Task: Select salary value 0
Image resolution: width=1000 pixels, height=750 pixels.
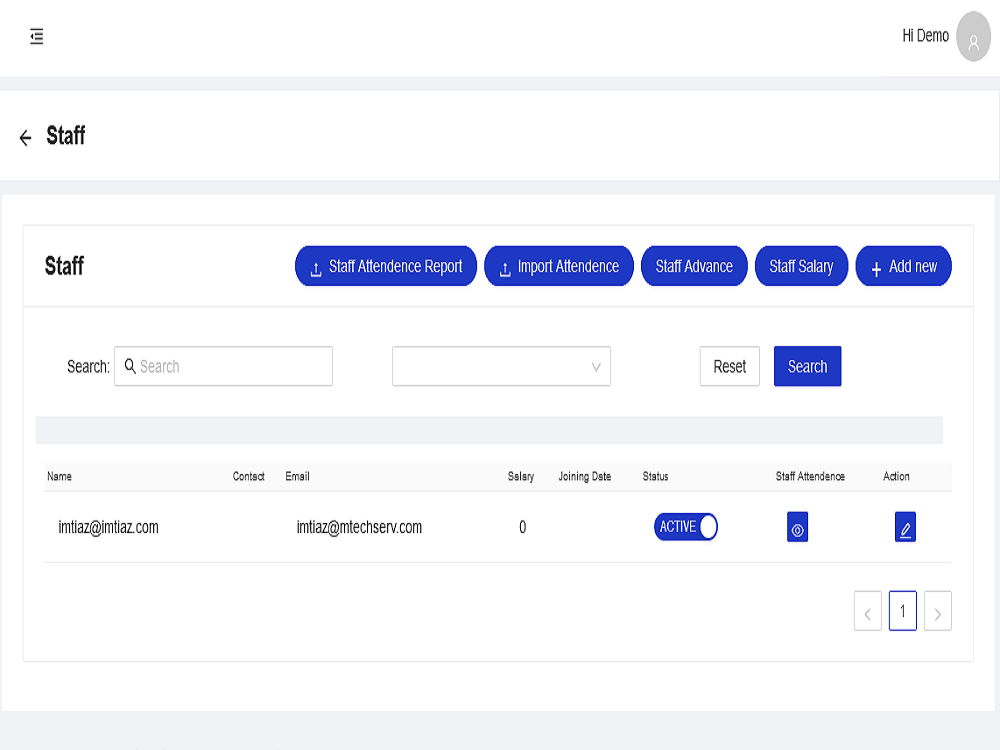Action: point(522,527)
